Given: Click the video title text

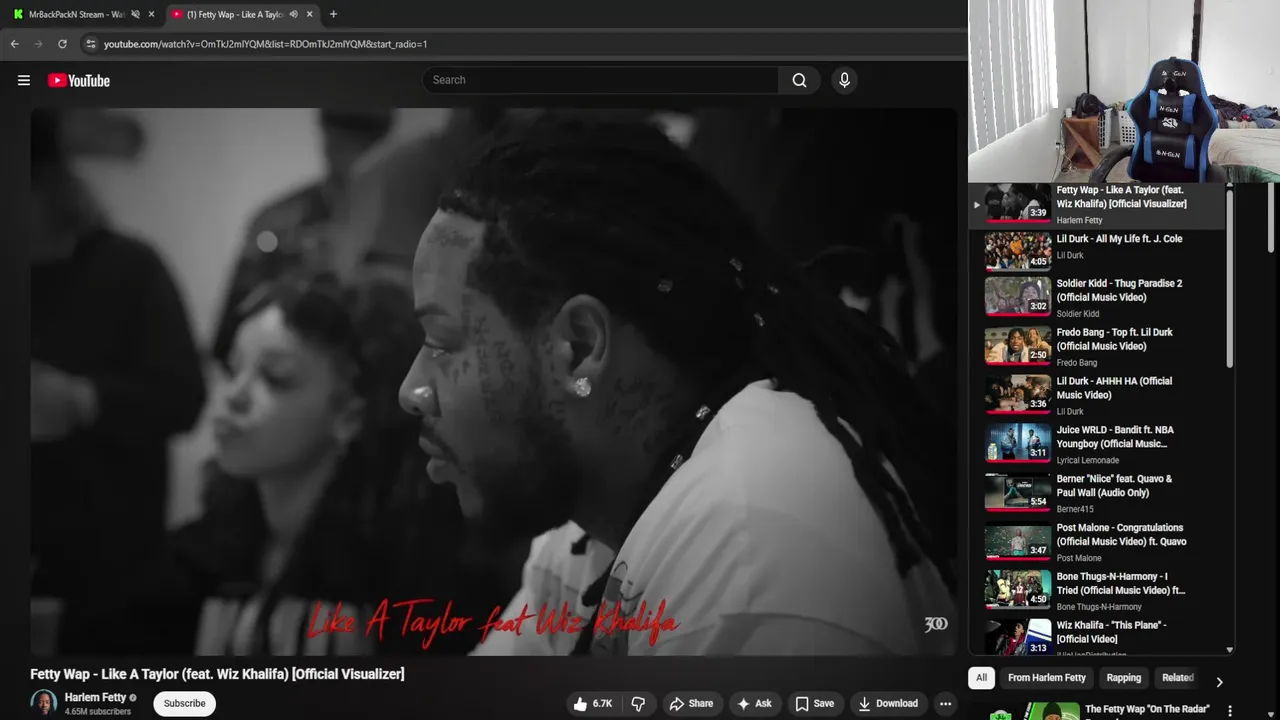Looking at the screenshot, I should [217, 674].
